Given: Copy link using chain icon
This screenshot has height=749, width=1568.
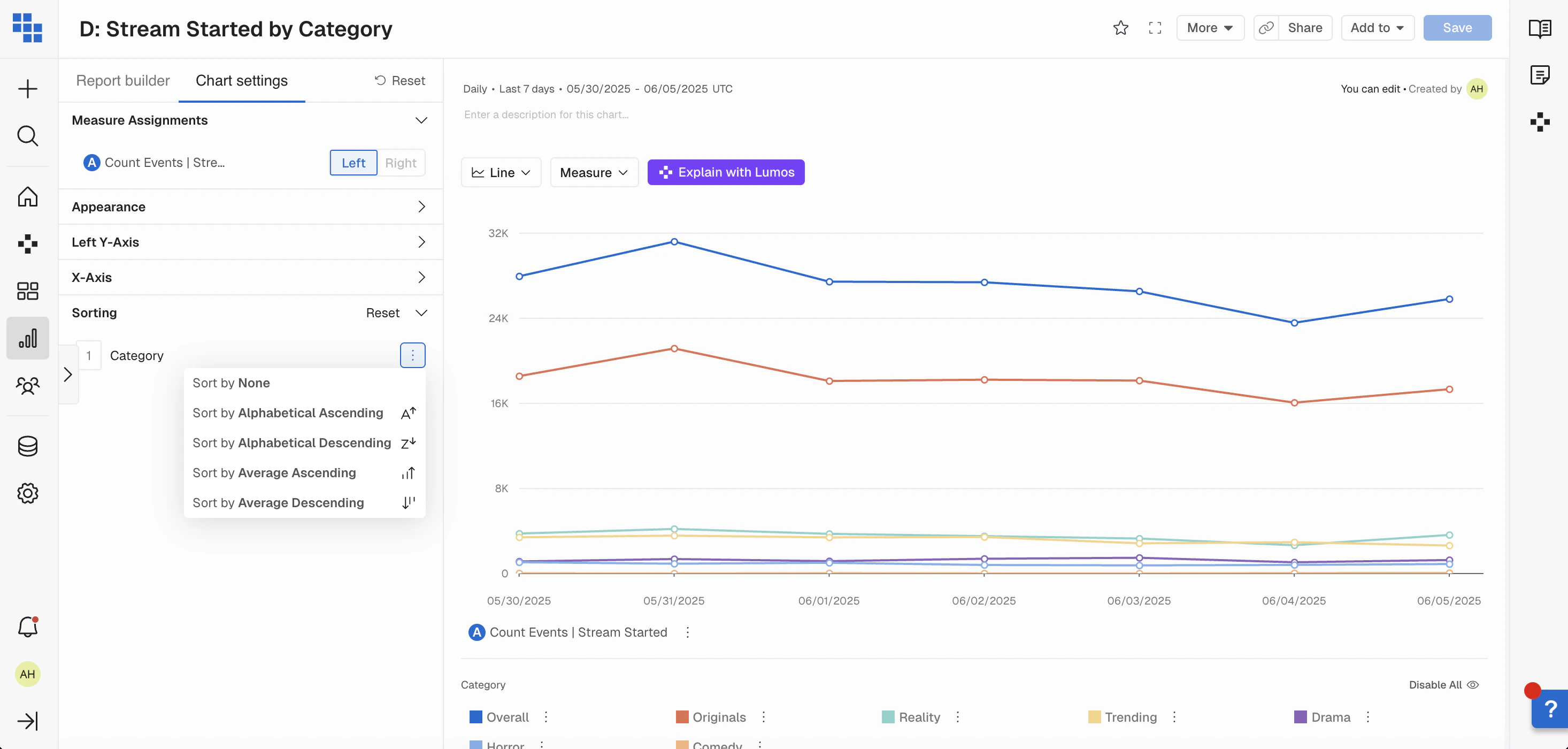Looking at the screenshot, I should tap(1266, 28).
